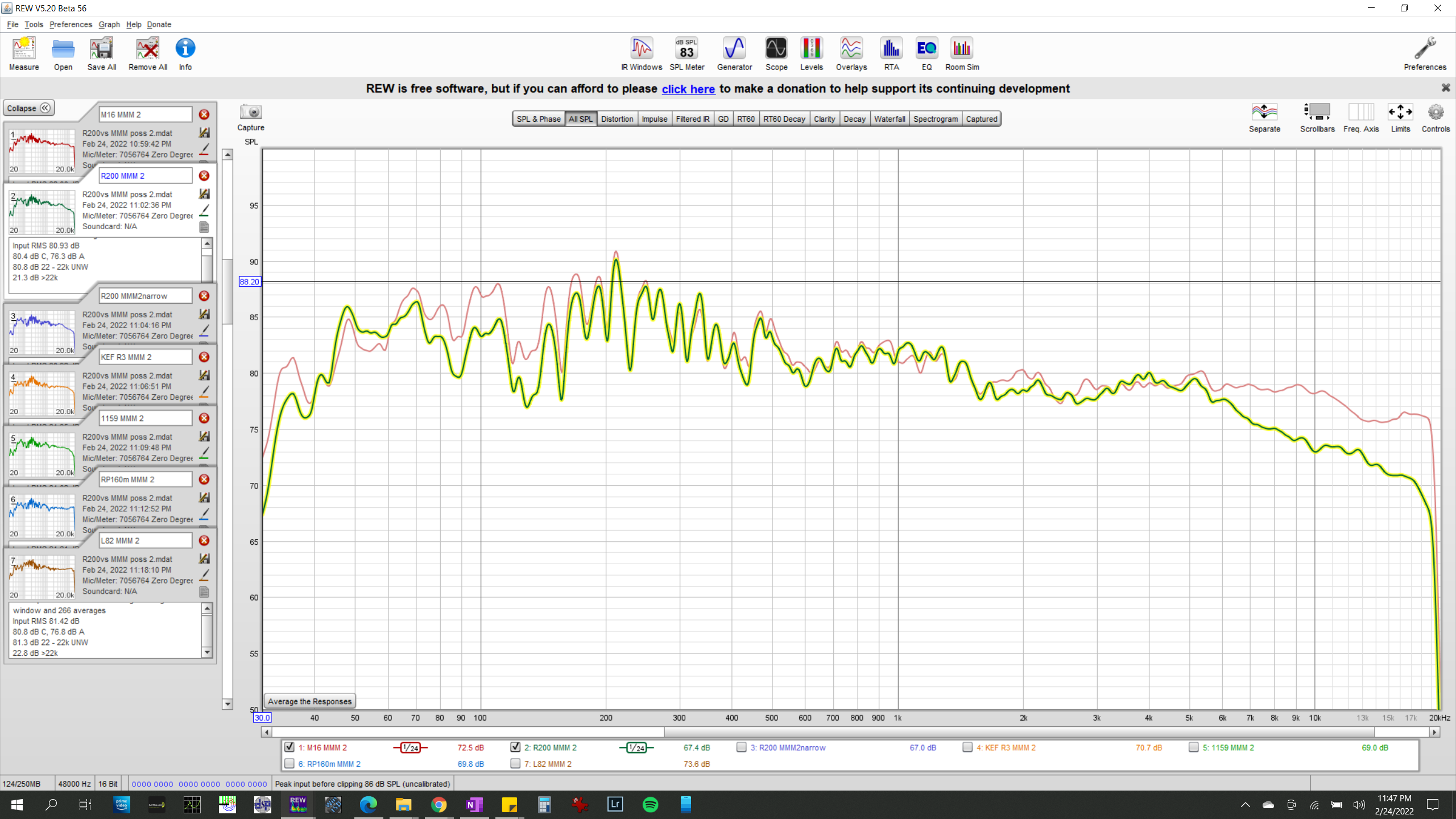Open the Levels tool

pyautogui.click(x=812, y=54)
